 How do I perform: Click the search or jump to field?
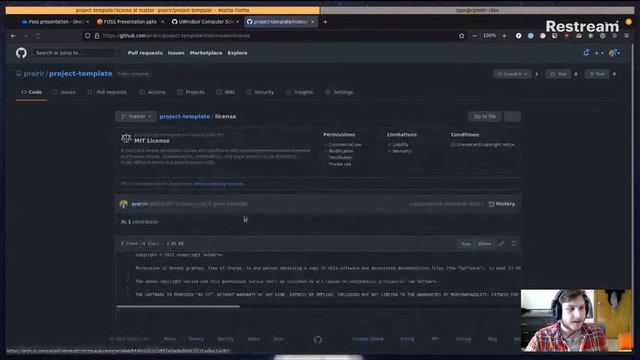pyautogui.click(x=77, y=53)
